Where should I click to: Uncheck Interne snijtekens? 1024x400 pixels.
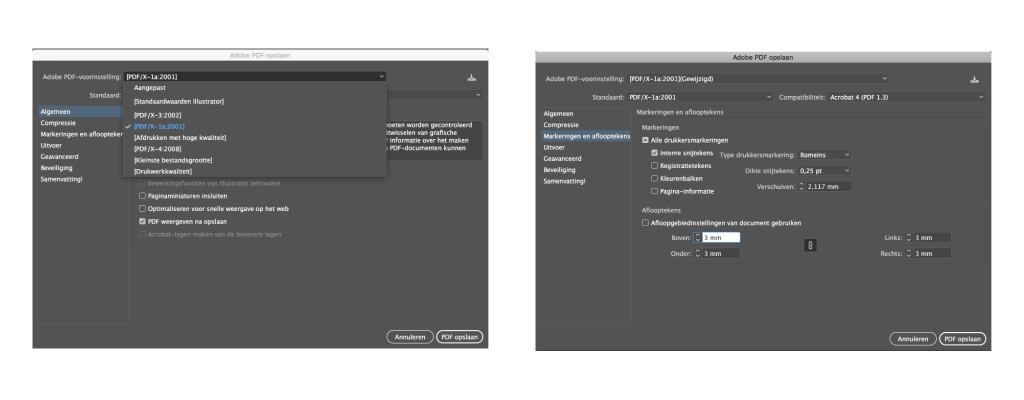coord(654,153)
